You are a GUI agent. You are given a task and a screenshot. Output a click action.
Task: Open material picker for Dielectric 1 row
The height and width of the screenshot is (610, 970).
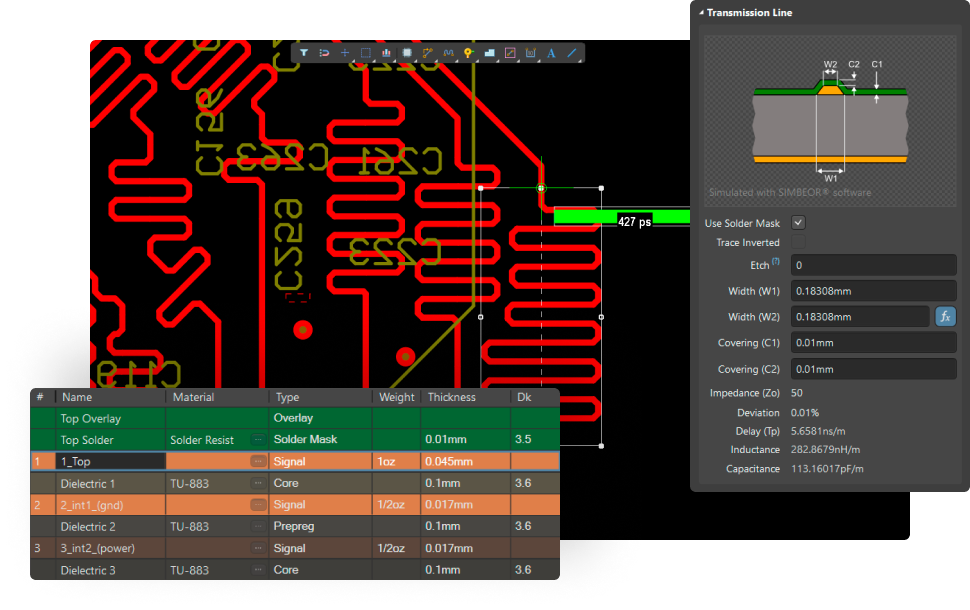pyautogui.click(x=259, y=484)
